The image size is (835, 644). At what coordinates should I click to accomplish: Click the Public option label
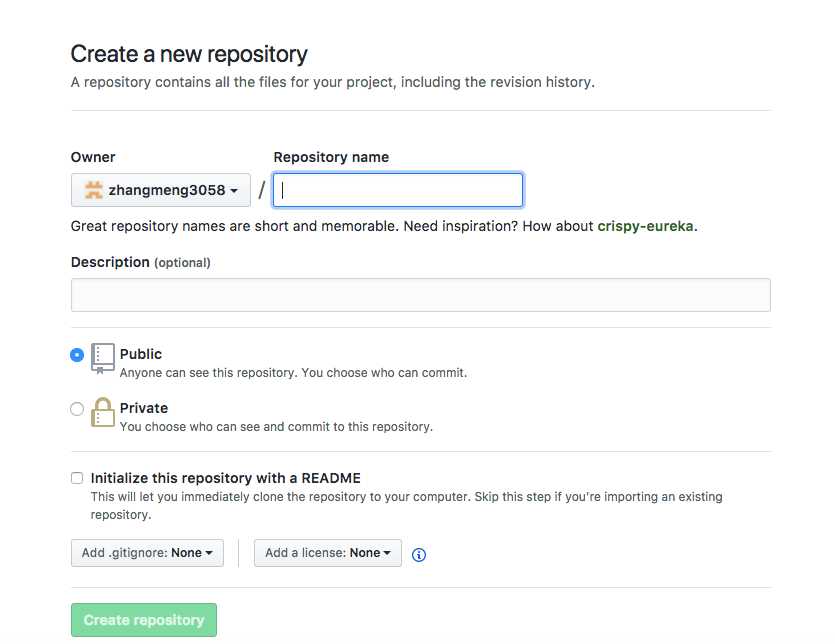click(141, 354)
